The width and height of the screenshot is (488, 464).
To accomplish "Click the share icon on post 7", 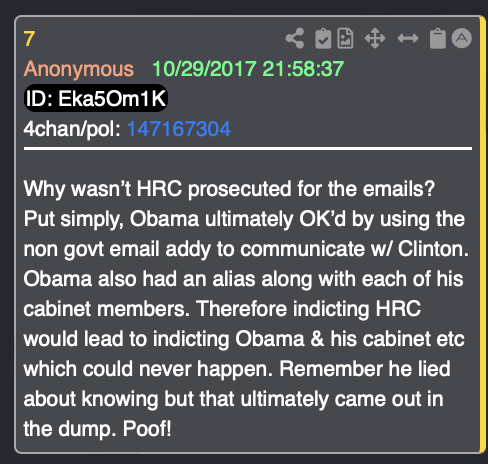I will pos(295,38).
